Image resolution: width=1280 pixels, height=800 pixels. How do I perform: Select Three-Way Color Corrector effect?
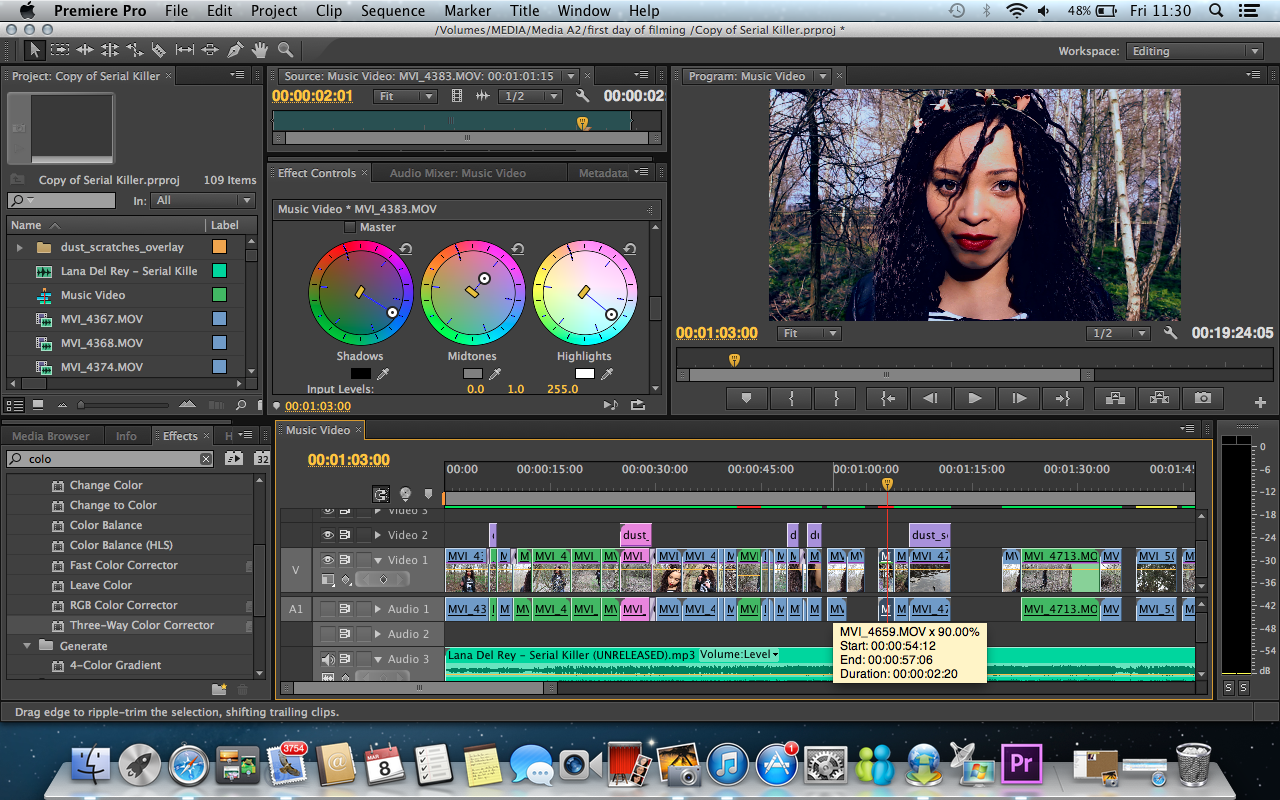[x=142, y=625]
